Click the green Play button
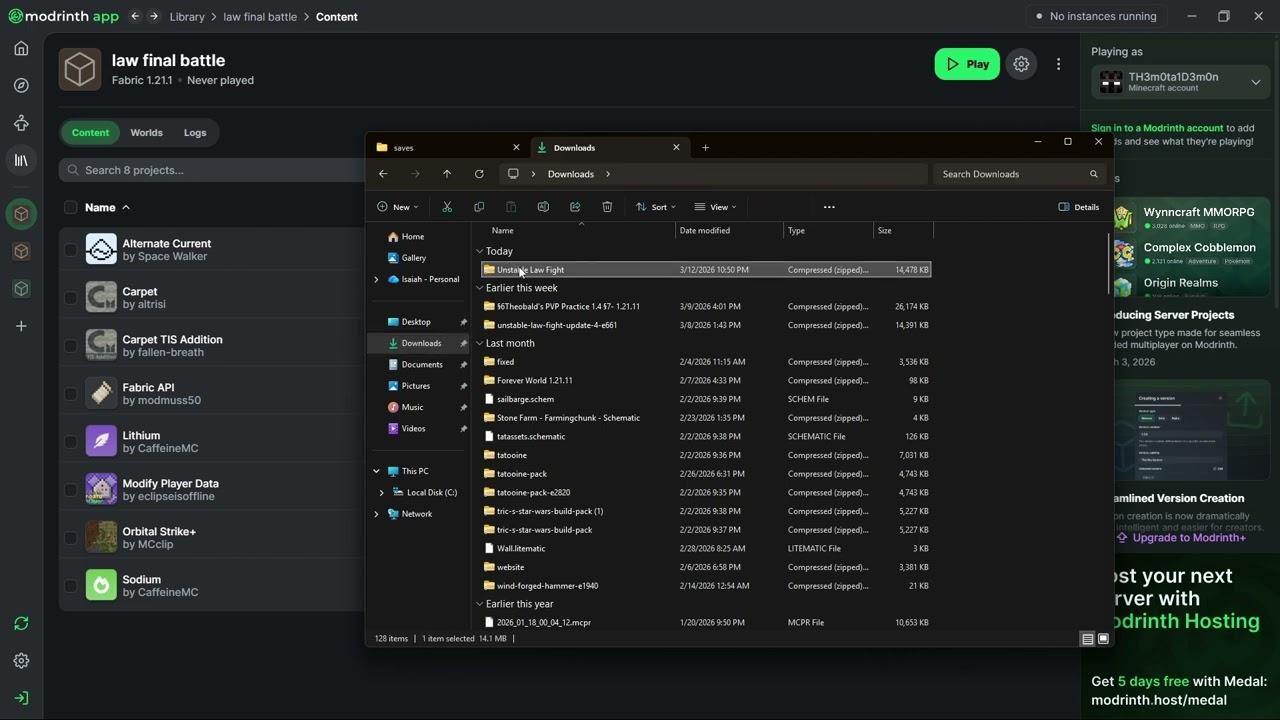The height and width of the screenshot is (720, 1280). coord(967,64)
